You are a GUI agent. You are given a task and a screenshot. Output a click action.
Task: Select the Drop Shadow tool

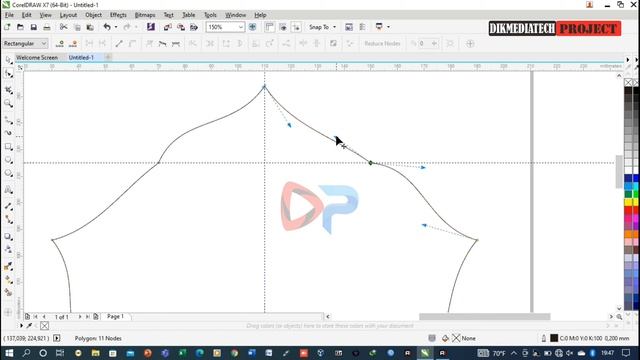click(9, 236)
